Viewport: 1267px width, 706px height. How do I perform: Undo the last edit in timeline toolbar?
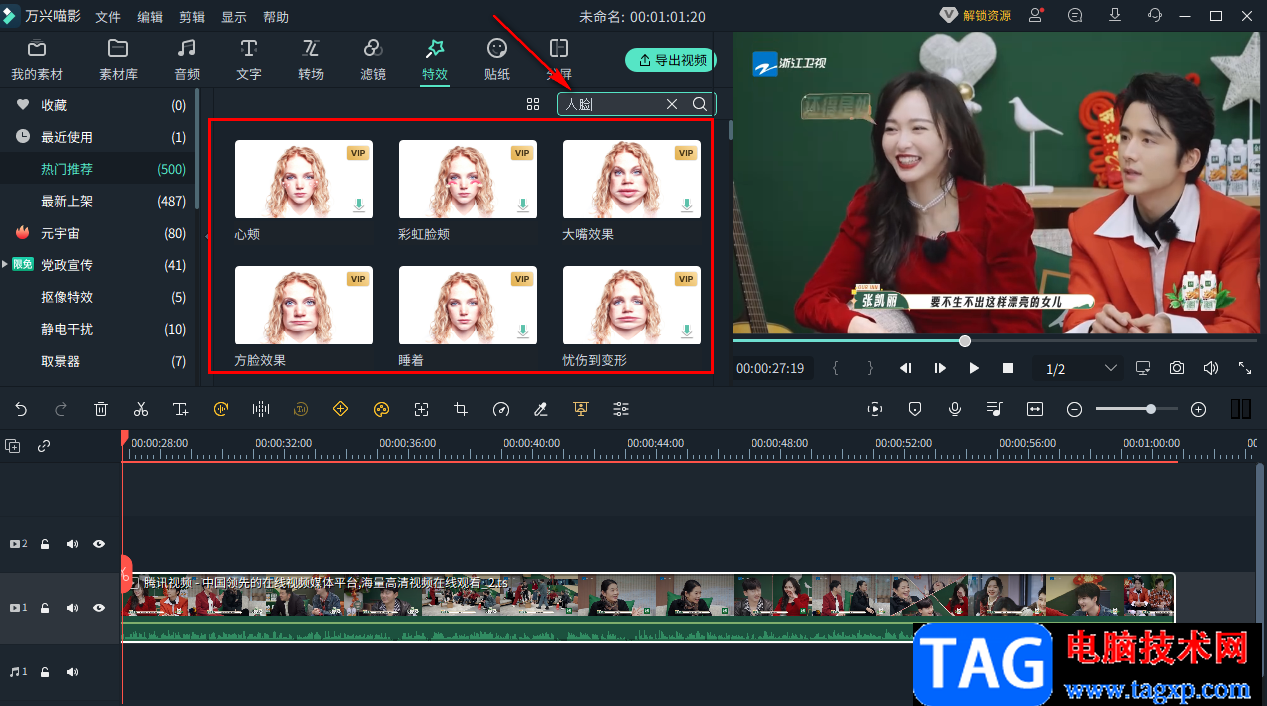tap(21, 409)
